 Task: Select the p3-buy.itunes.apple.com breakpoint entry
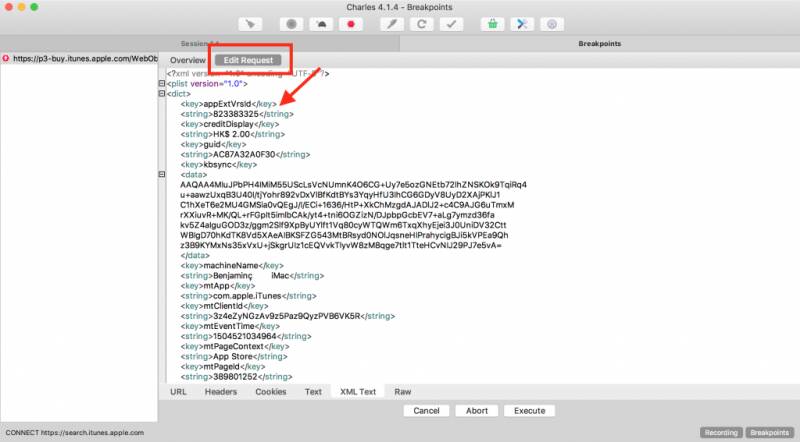click(x=79, y=59)
